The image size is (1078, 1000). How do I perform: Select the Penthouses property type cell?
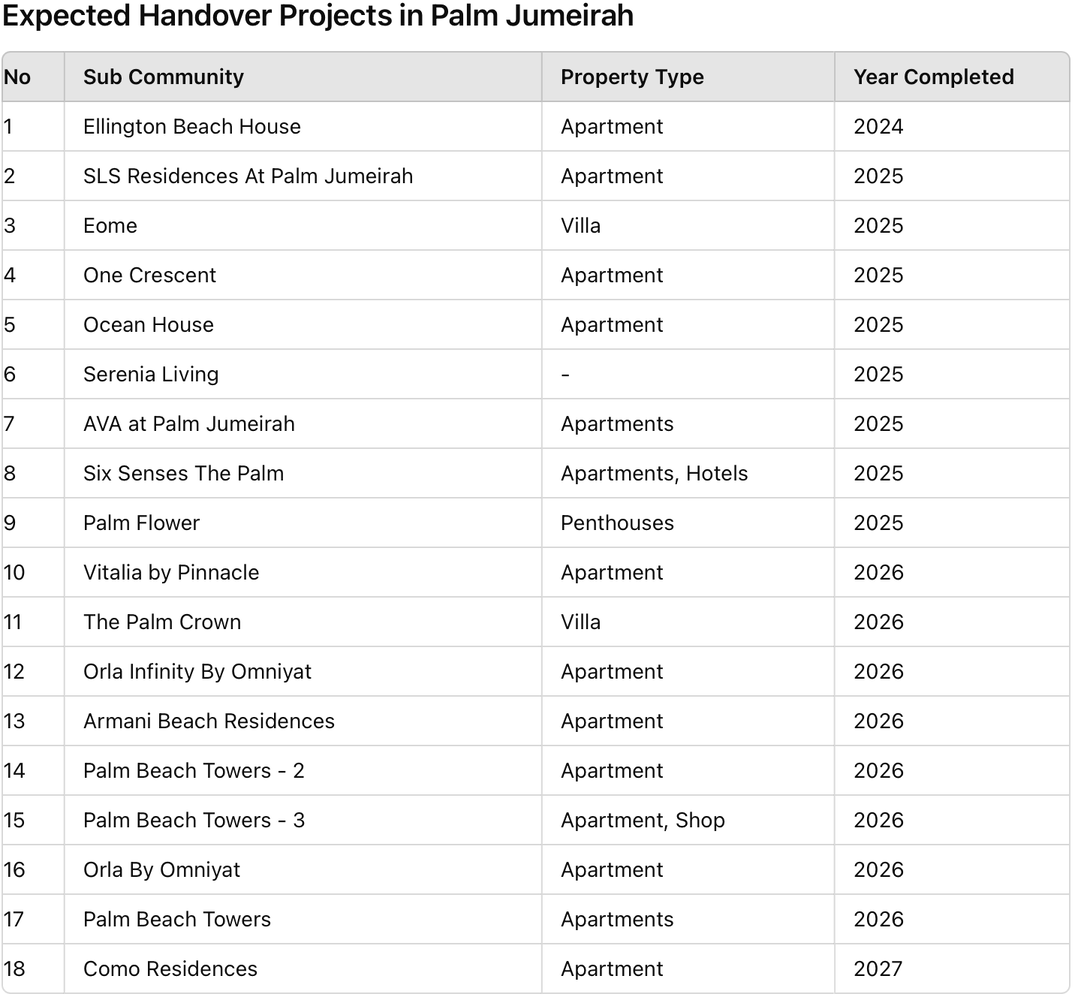[688, 522]
